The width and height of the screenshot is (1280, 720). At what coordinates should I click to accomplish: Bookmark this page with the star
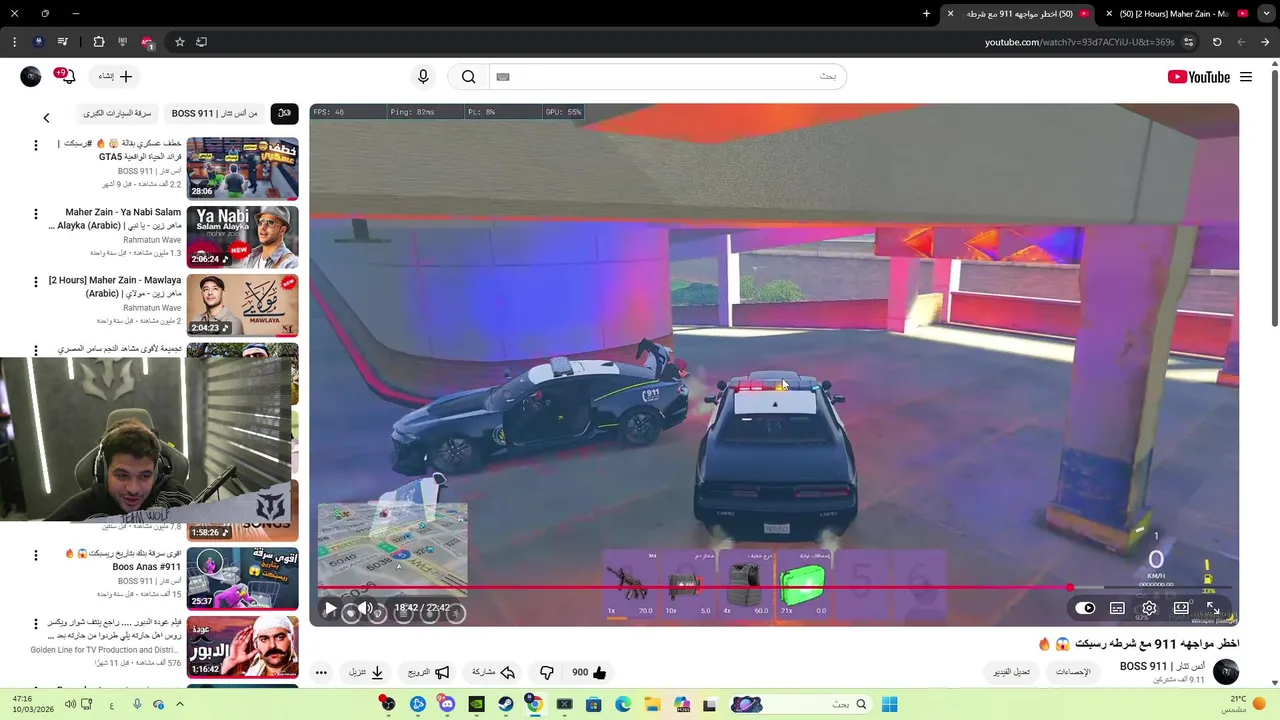click(180, 42)
